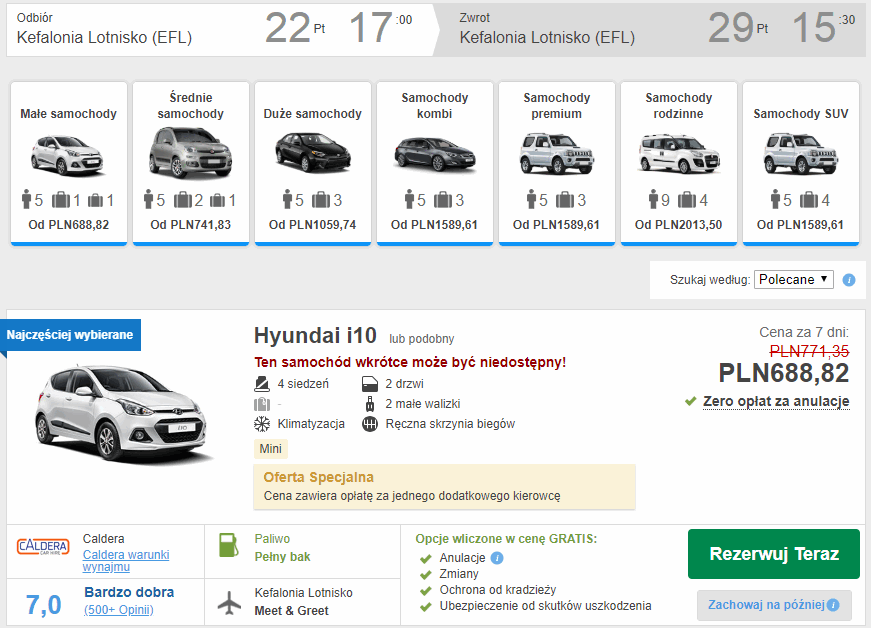Image resolution: width=871 pixels, height=628 pixels.
Task: Click the Caldera company logo
Action: (x=43, y=547)
